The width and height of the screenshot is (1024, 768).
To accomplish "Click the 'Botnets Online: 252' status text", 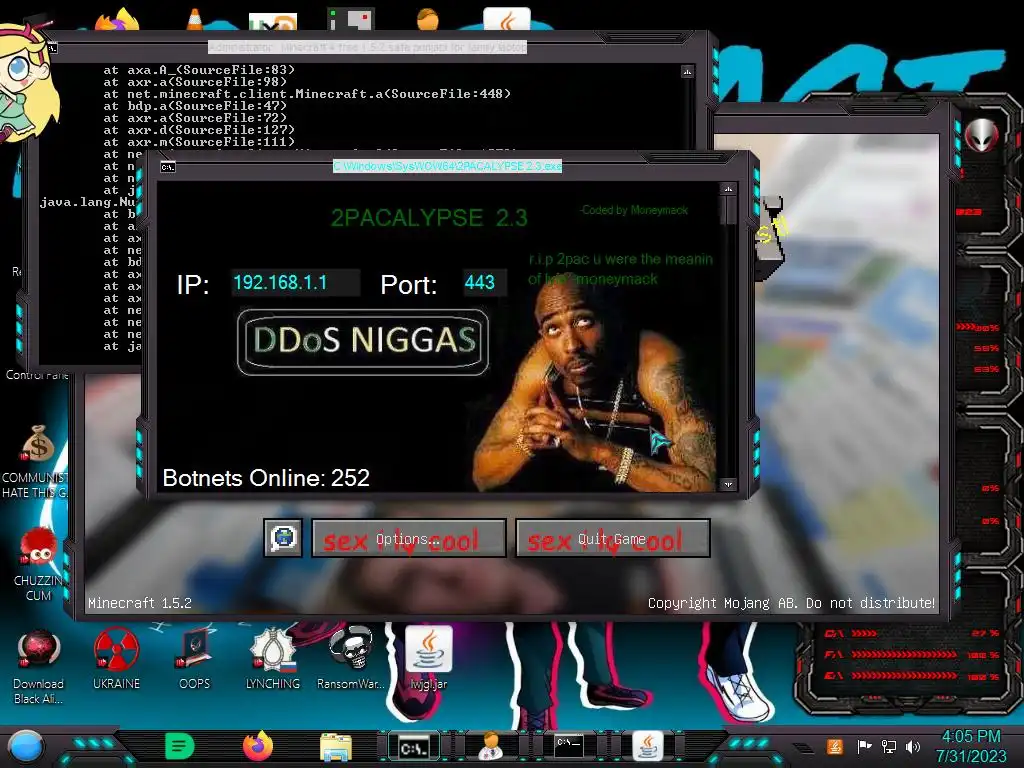I will (266, 478).
